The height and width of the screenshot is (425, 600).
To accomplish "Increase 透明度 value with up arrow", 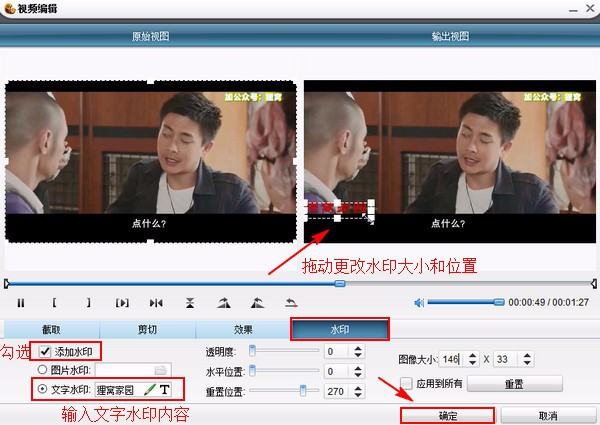I will [x=358, y=348].
